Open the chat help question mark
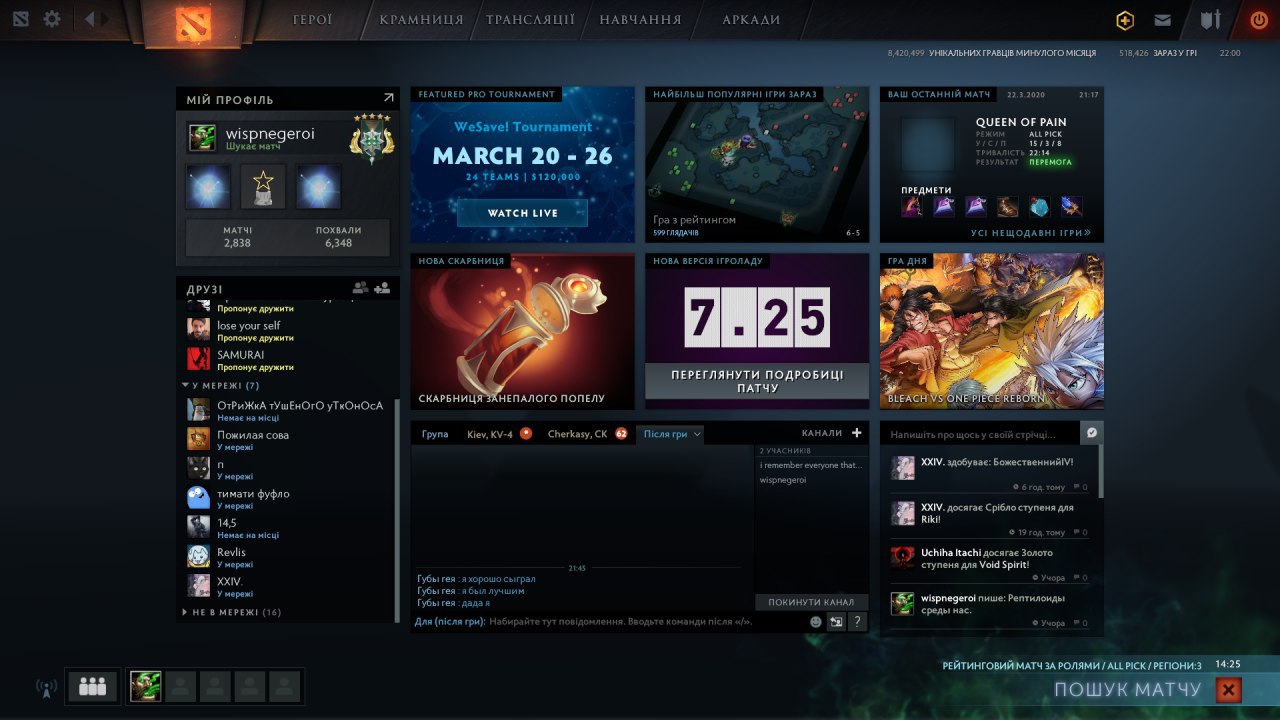Screen dimensions: 1280x720 pos(857,621)
